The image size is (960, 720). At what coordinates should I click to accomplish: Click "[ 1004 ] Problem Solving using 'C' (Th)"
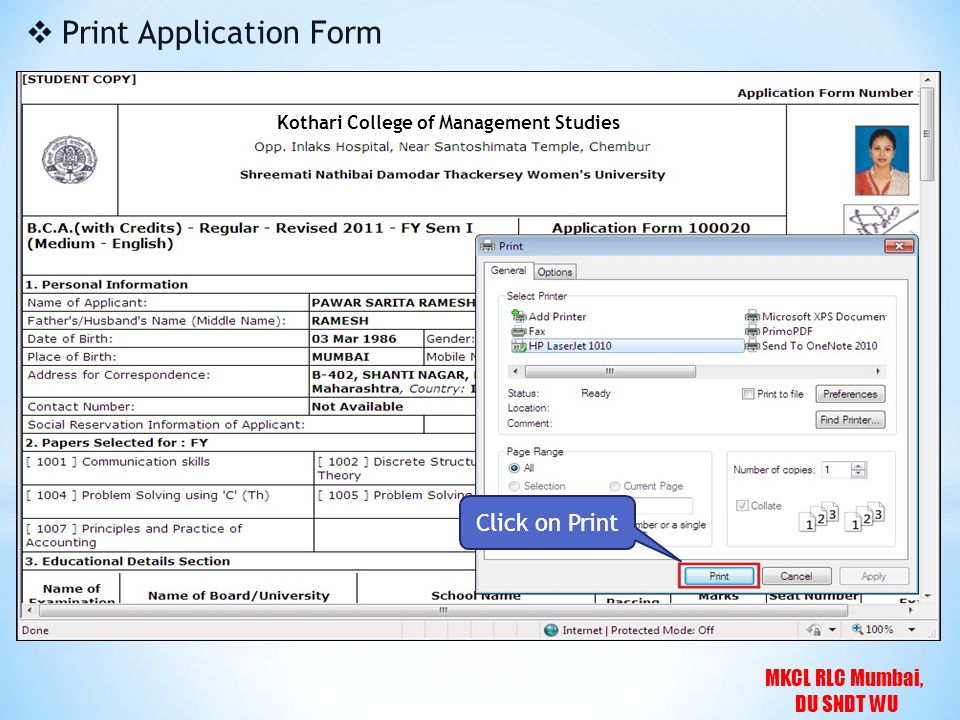(148, 495)
